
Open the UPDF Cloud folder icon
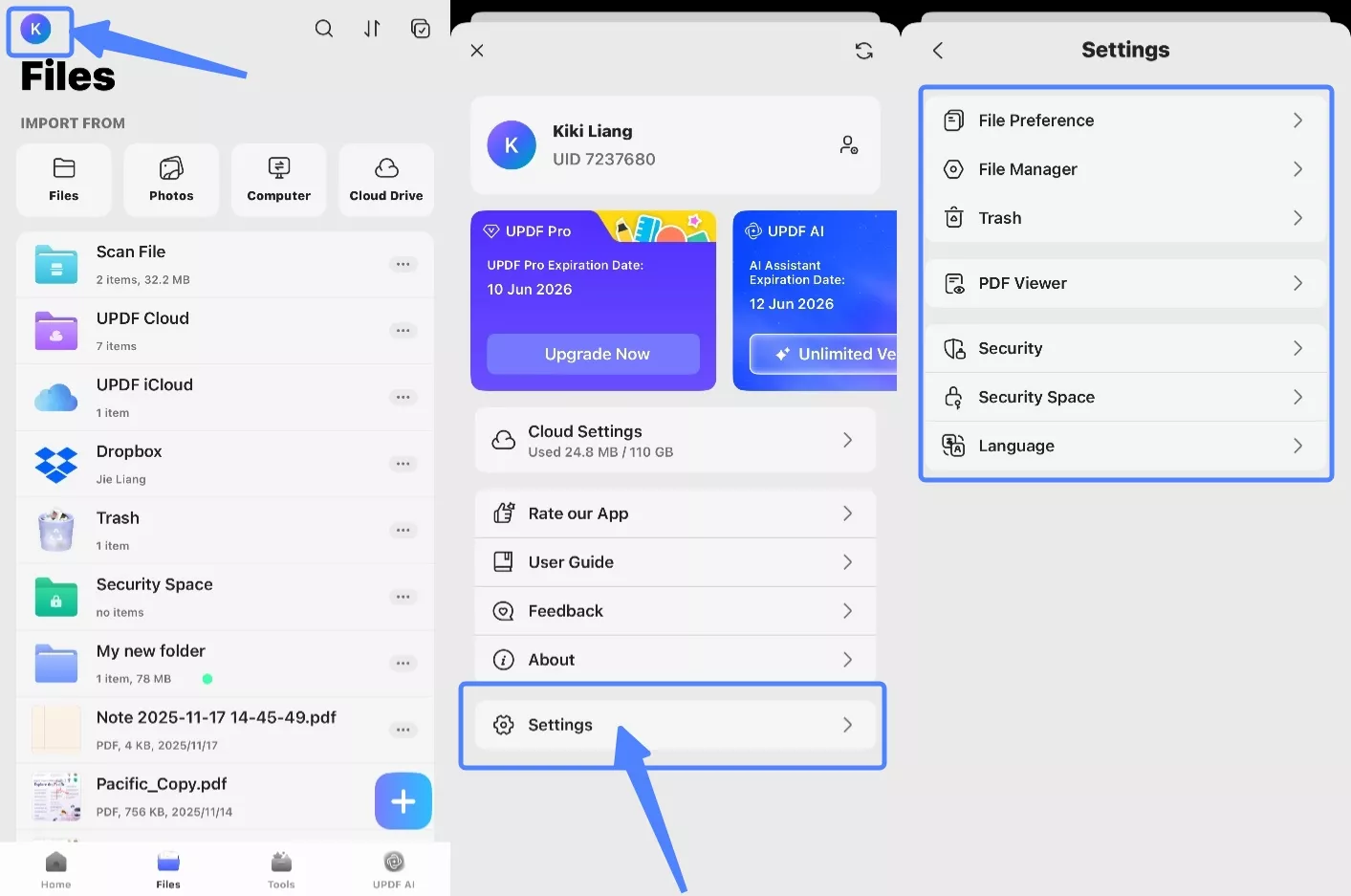[56, 331]
